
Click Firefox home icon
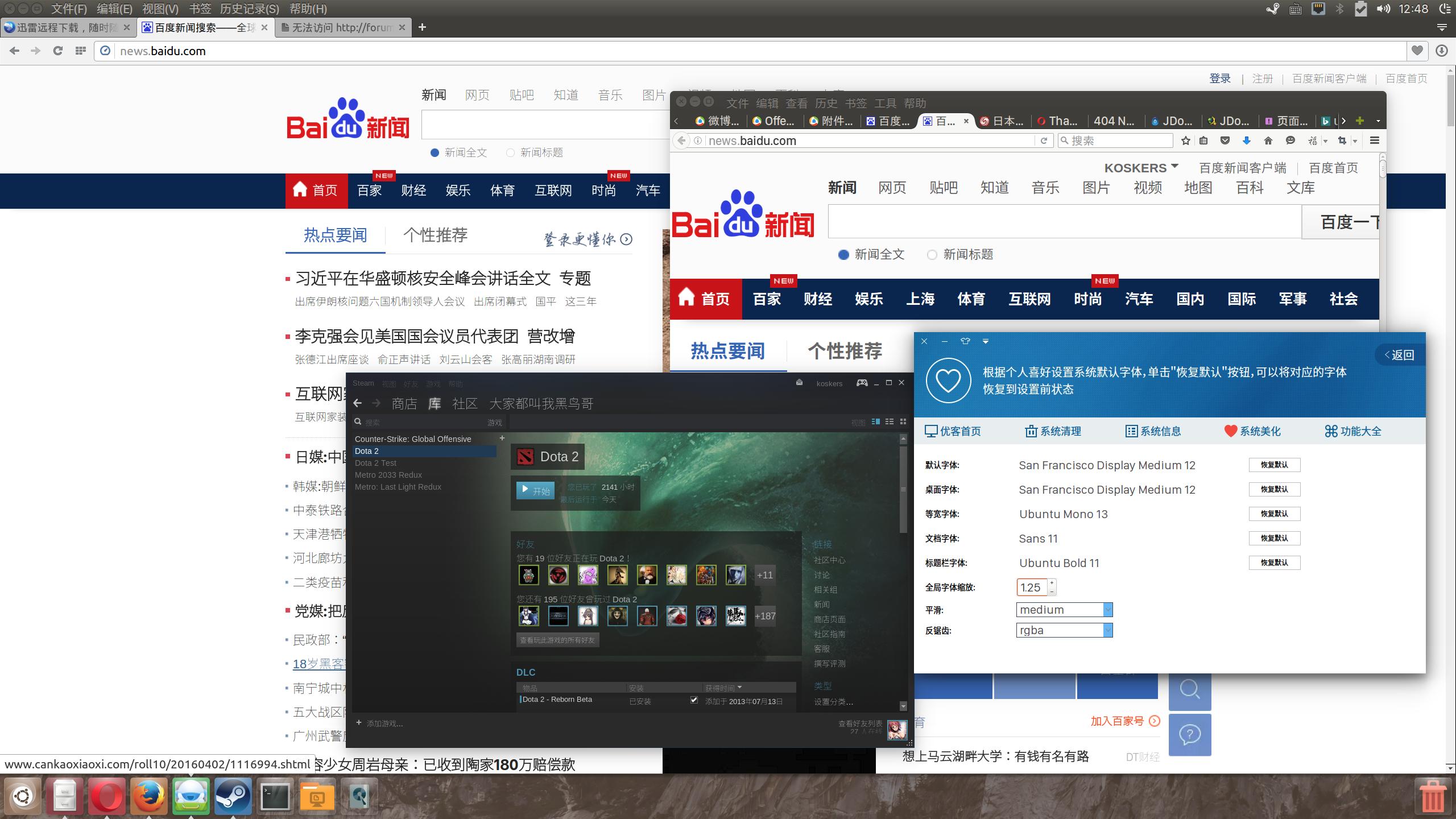click(1268, 140)
